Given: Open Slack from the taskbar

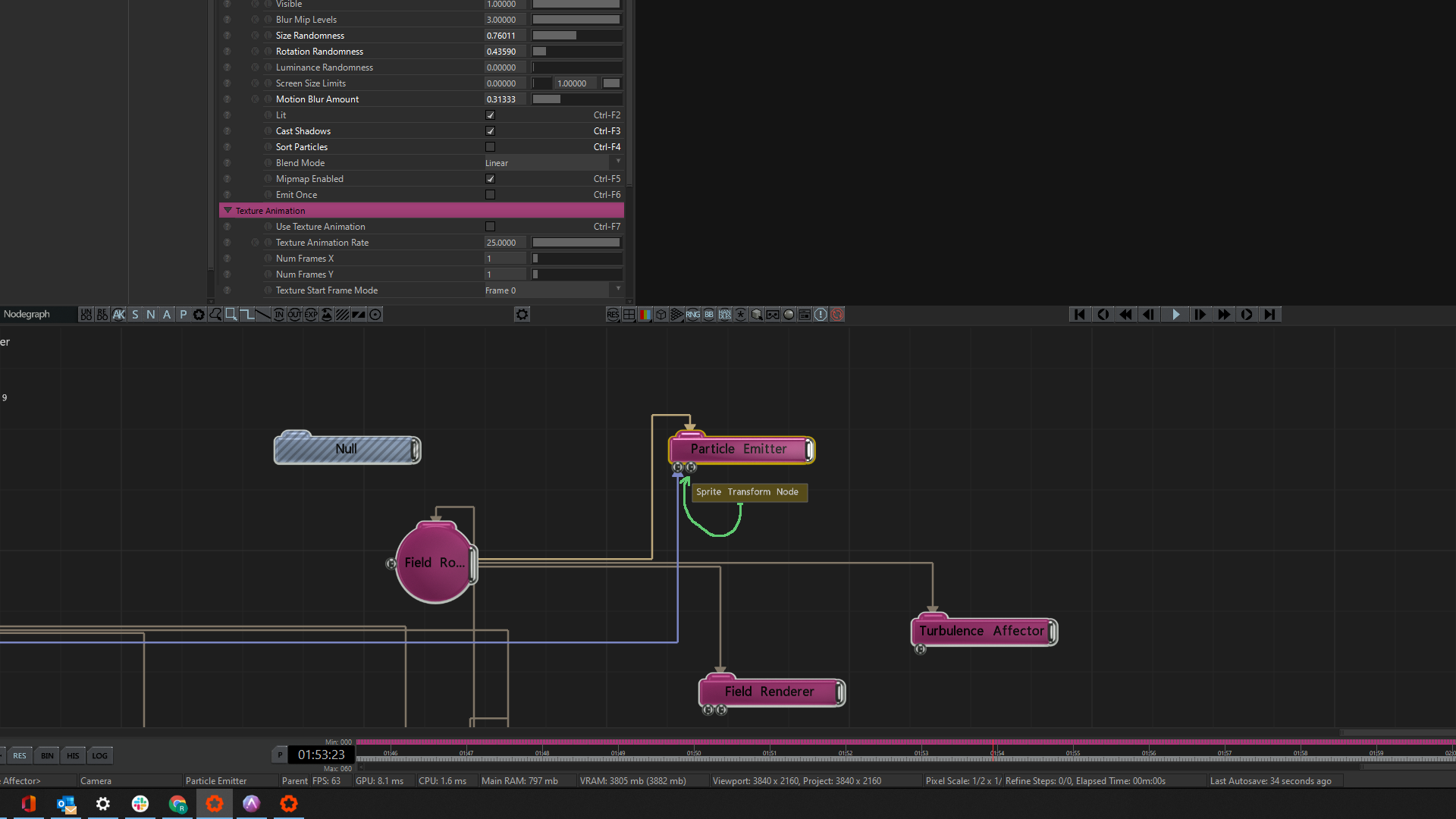Looking at the screenshot, I should point(140,804).
